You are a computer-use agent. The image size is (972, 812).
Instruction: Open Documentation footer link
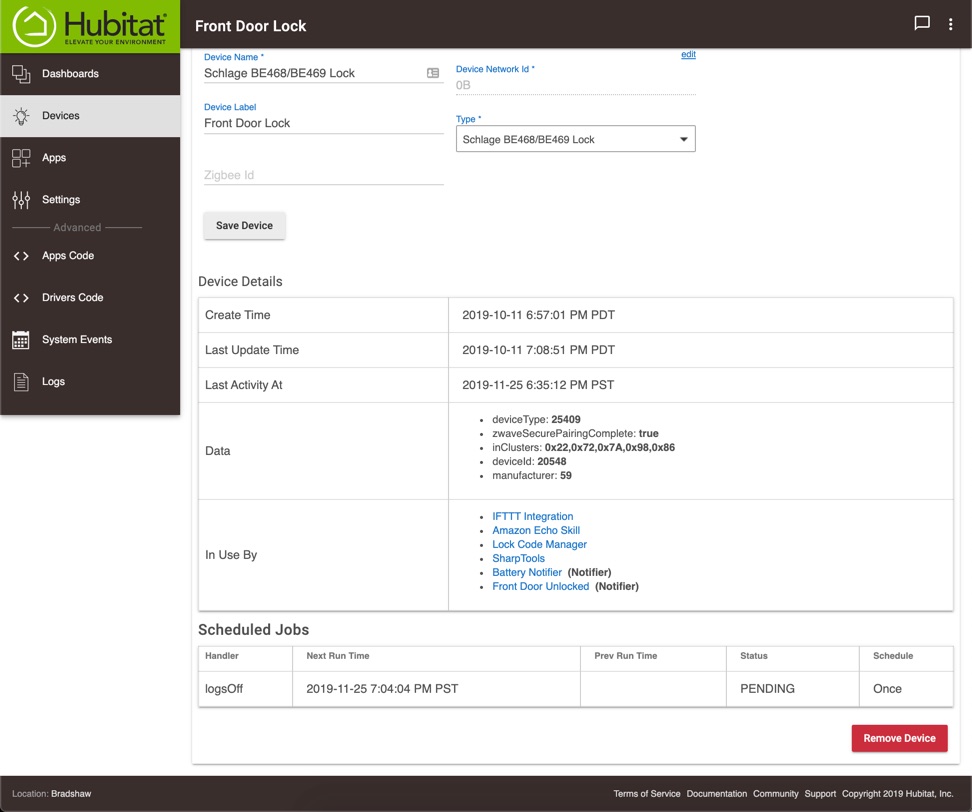coord(717,794)
